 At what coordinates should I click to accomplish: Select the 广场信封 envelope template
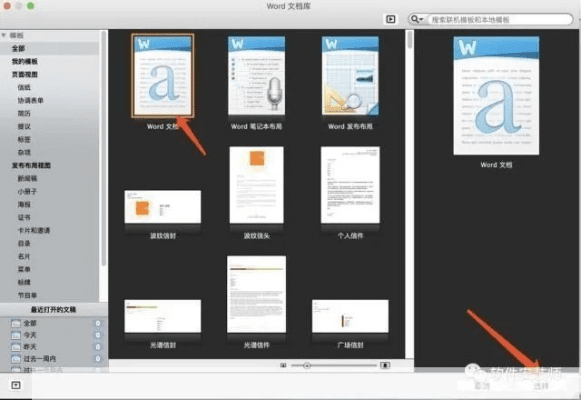pyautogui.click(x=350, y=316)
